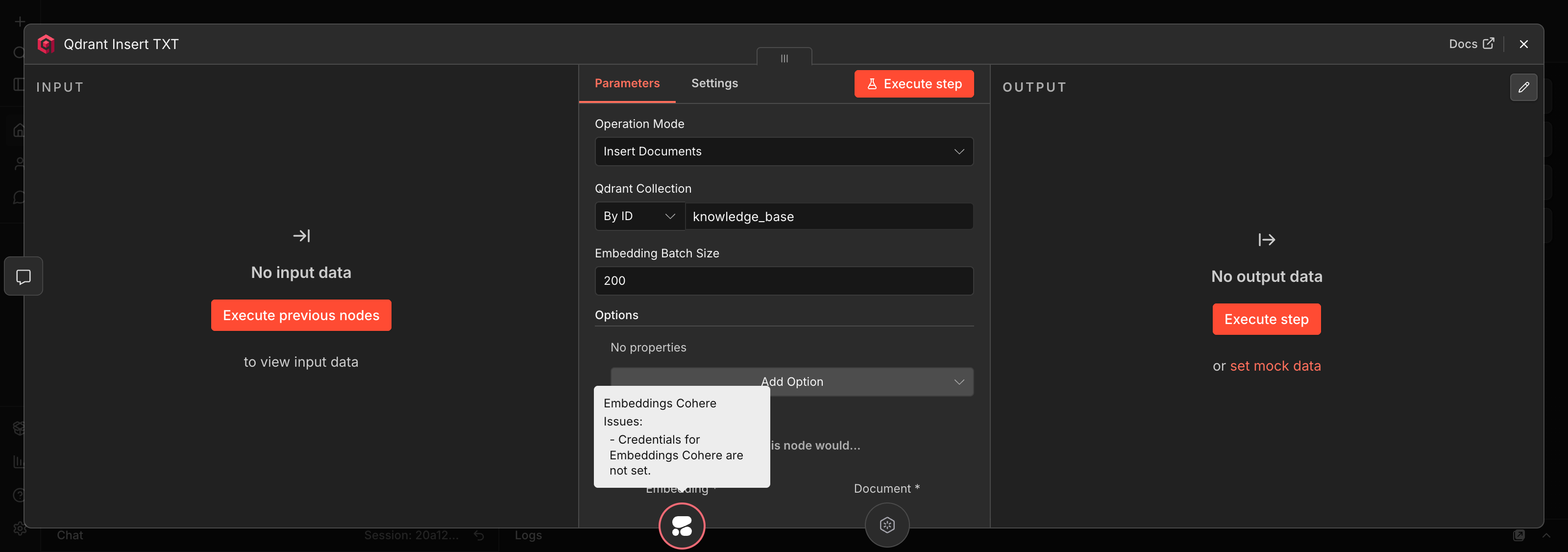
Task: Open the Document connector node icon
Action: point(886,525)
